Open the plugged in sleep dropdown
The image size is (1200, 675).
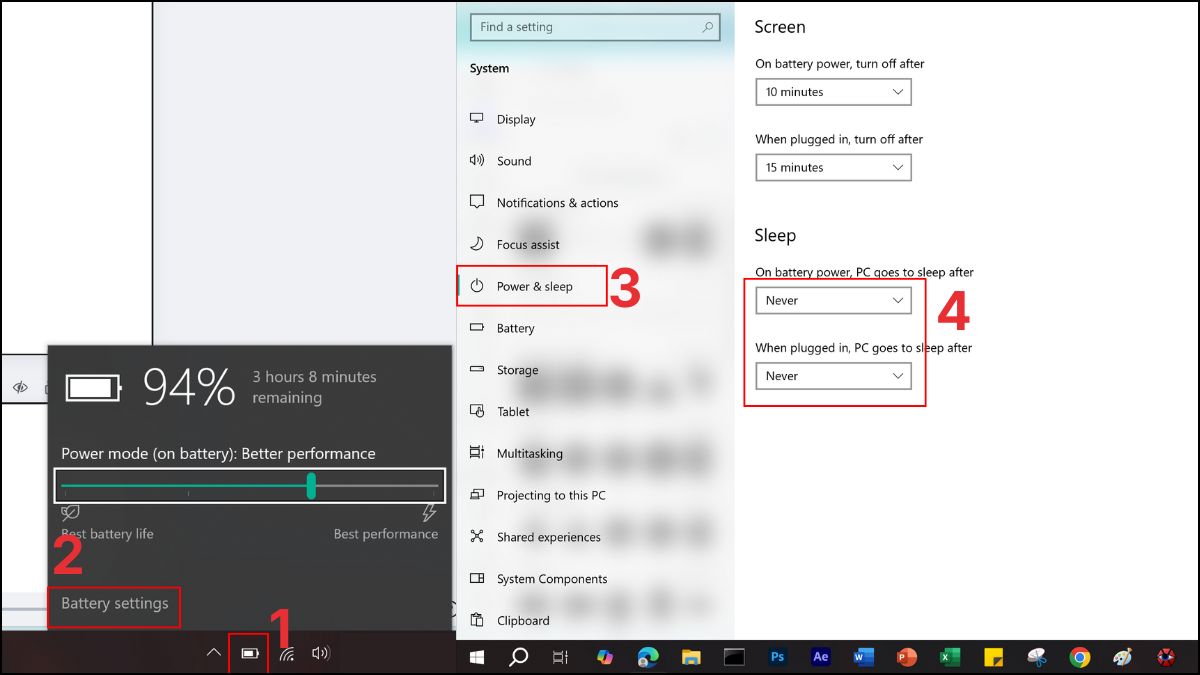point(834,376)
